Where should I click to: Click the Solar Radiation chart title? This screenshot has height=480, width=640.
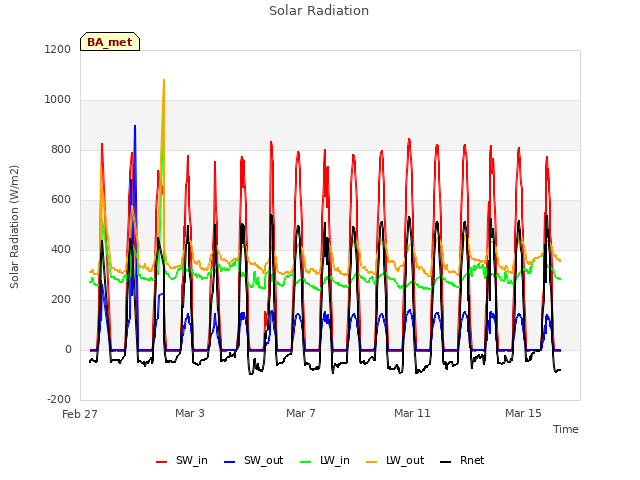pos(319,11)
